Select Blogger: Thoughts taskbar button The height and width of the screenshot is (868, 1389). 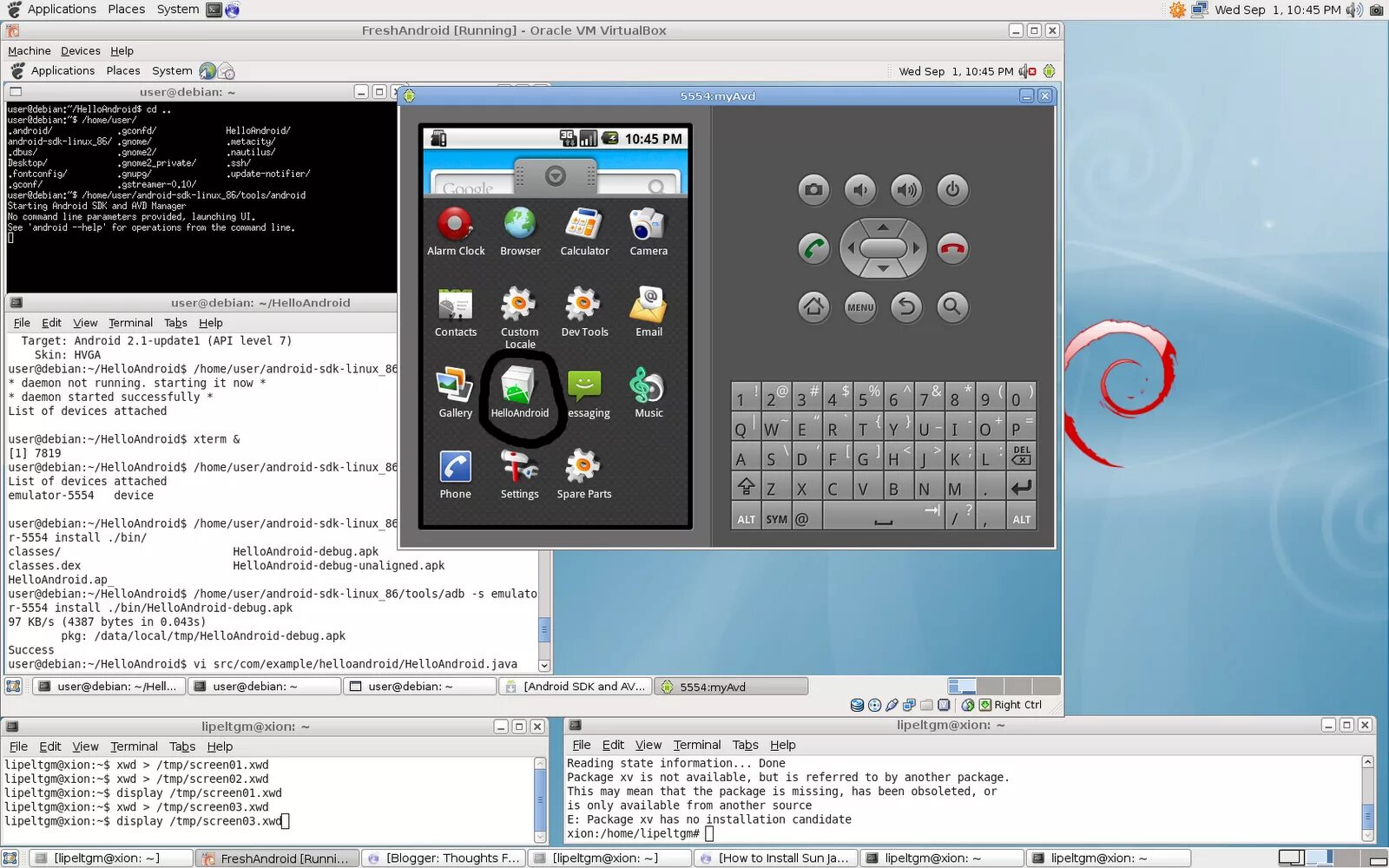coord(444,858)
